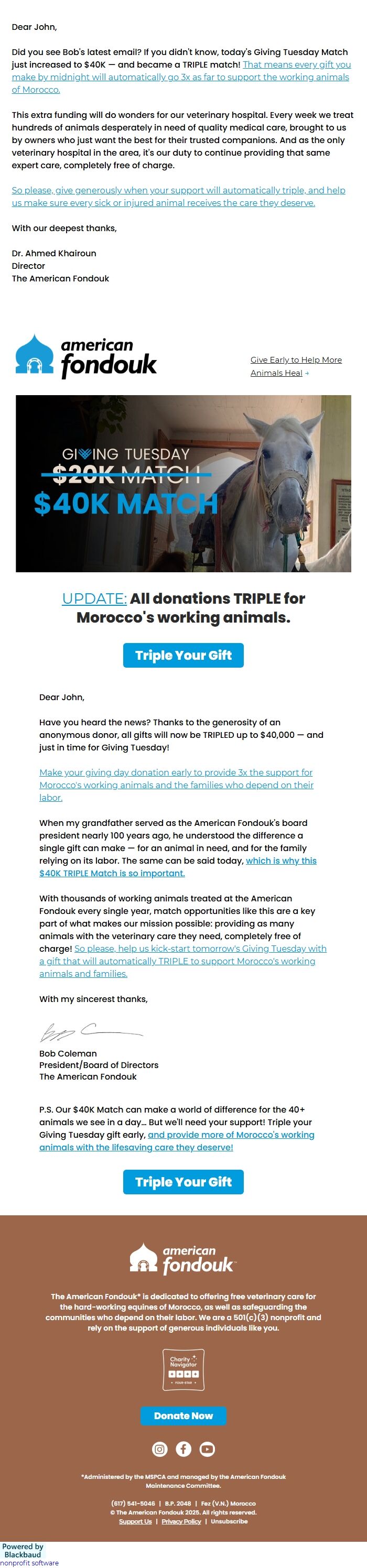This screenshot has width=367, height=1568.
Task: Open the Powered by Blackbaud link
Action: [23, 1552]
